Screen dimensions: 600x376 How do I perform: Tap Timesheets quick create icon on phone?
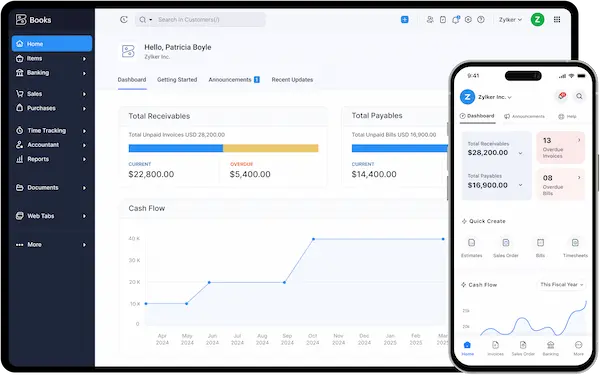[x=575, y=243]
